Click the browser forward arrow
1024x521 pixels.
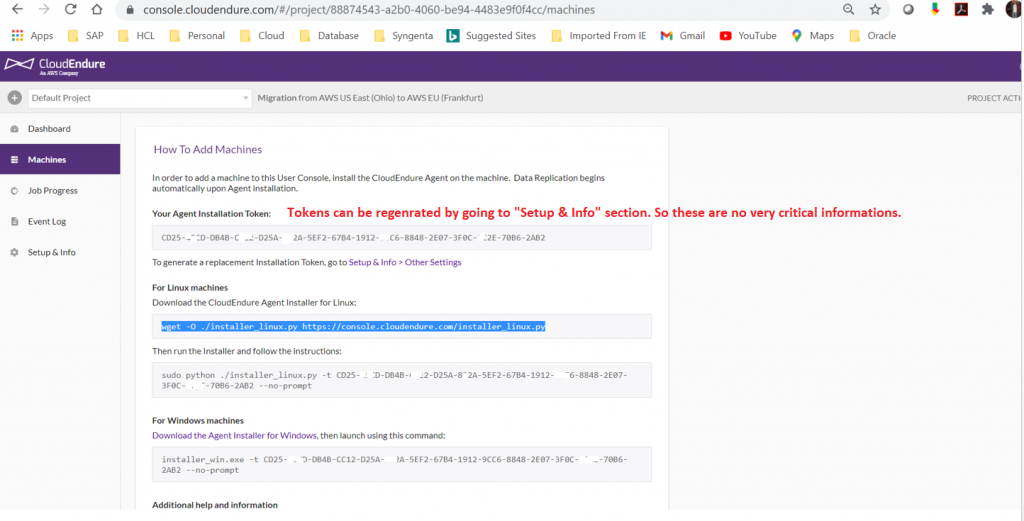click(44, 10)
